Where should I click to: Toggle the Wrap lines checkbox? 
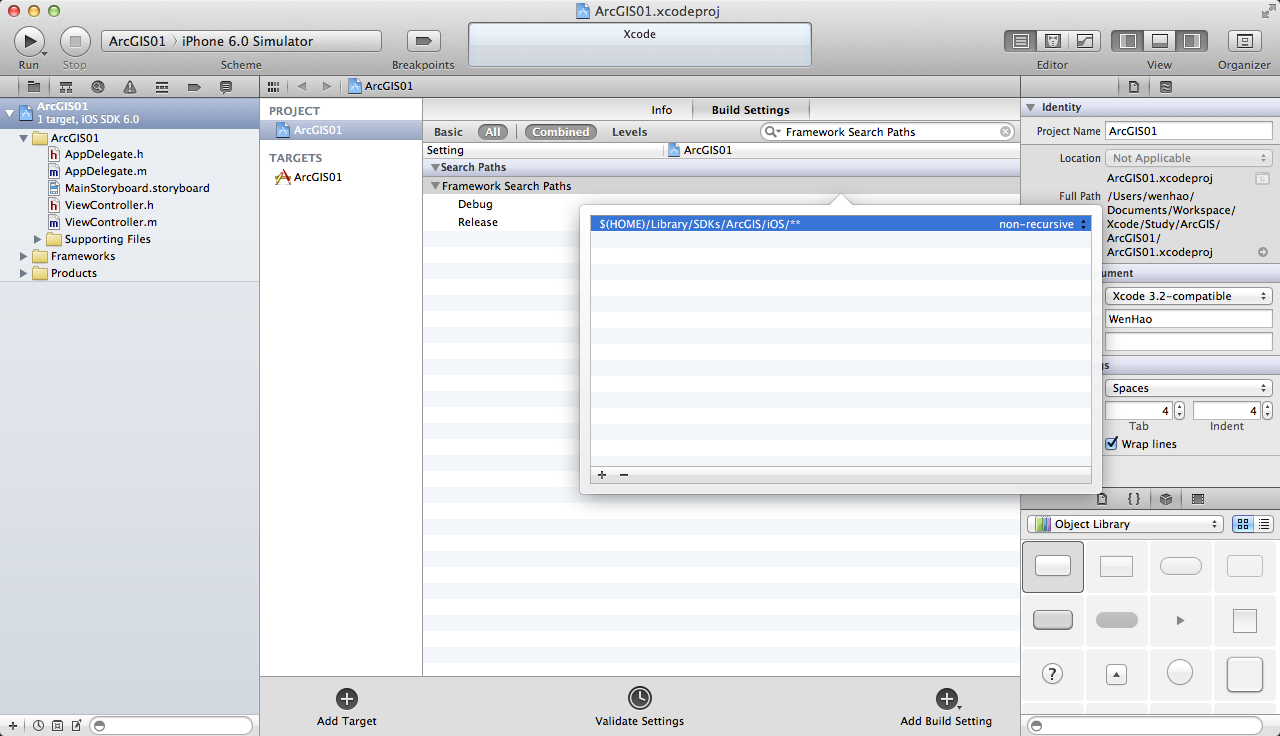[x=1111, y=444]
